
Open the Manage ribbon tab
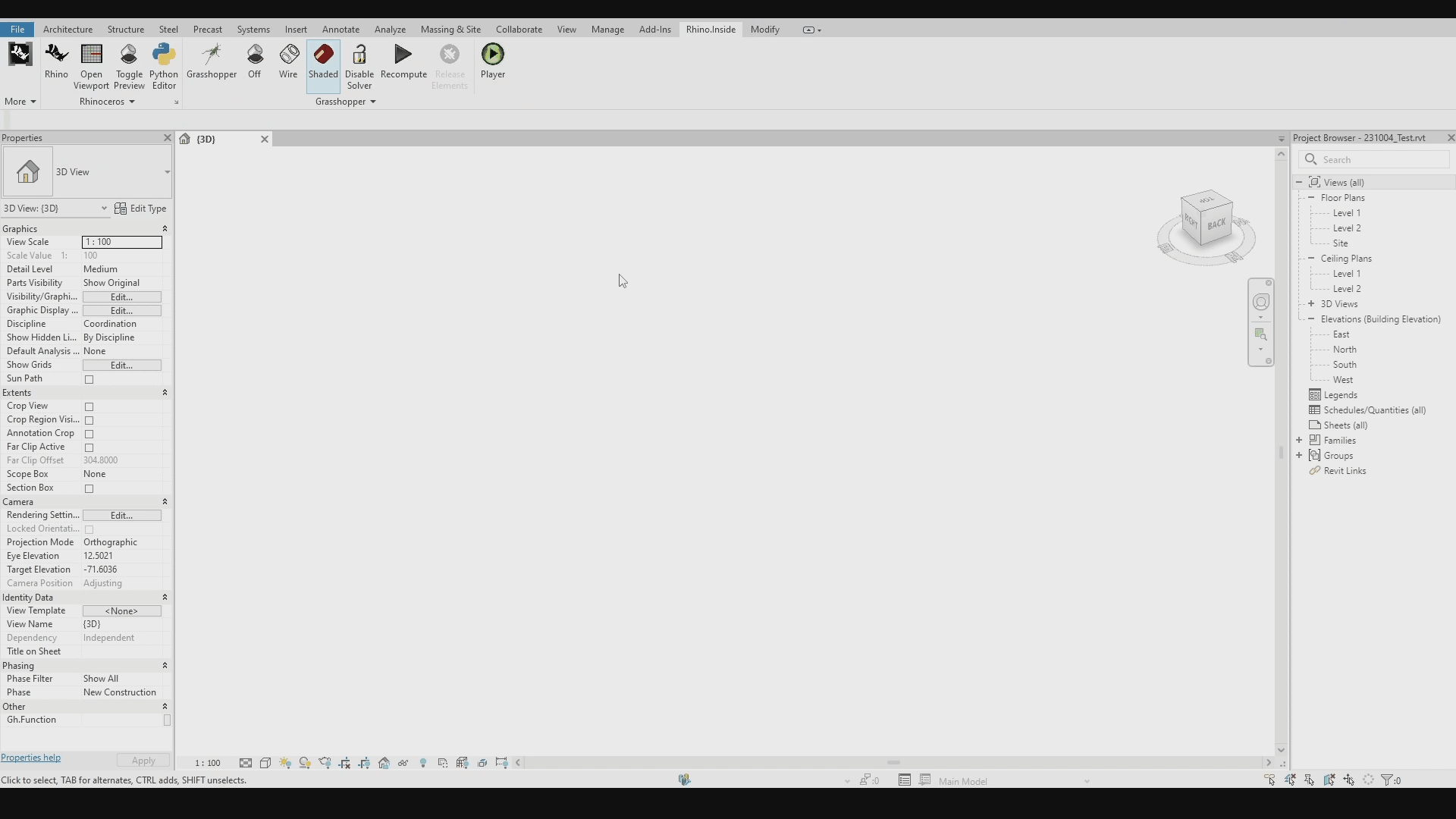(607, 30)
